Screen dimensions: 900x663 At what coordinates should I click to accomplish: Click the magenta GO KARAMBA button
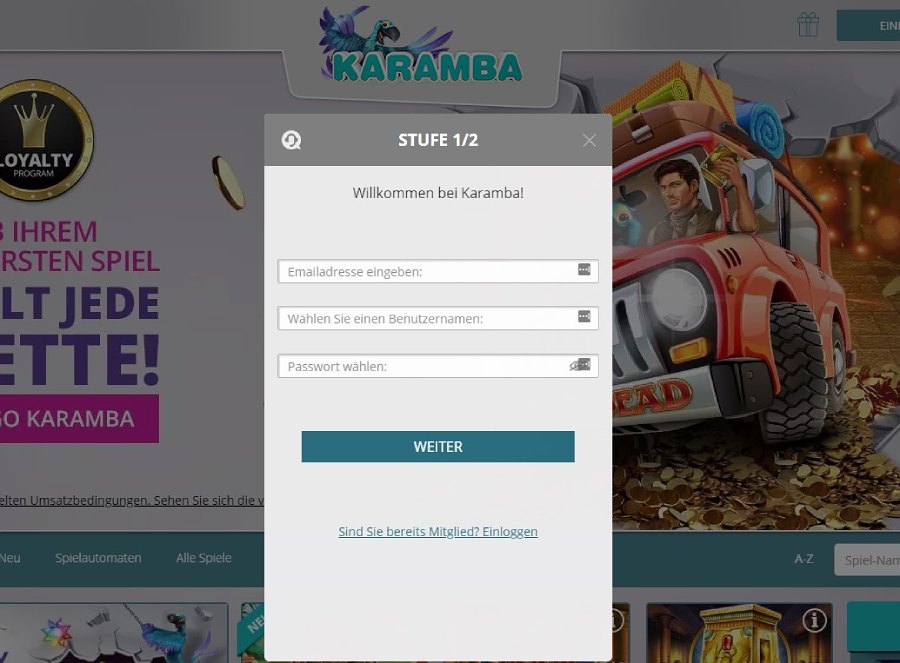79,418
